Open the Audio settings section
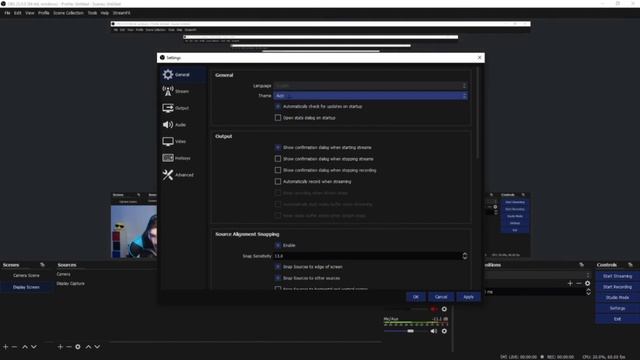The width and height of the screenshot is (640, 360). [183, 125]
